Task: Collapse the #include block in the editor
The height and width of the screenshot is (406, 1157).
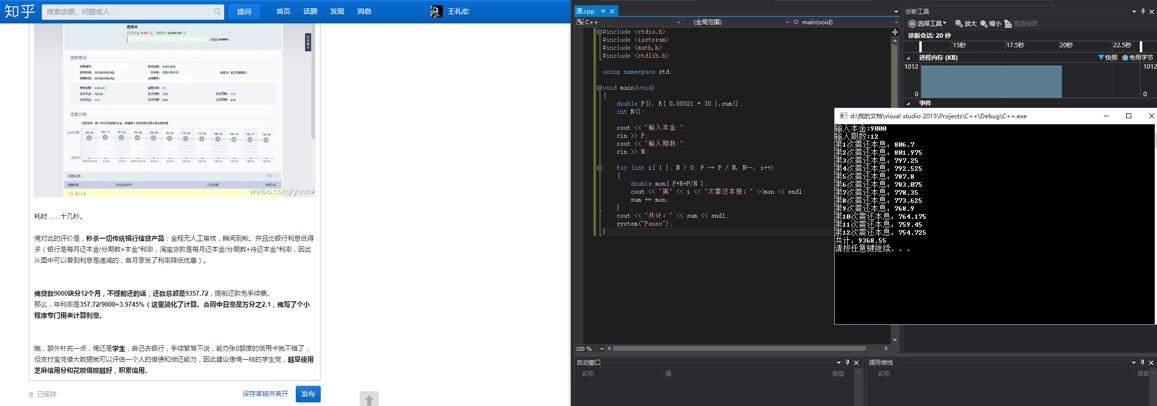Action: [x=598, y=32]
